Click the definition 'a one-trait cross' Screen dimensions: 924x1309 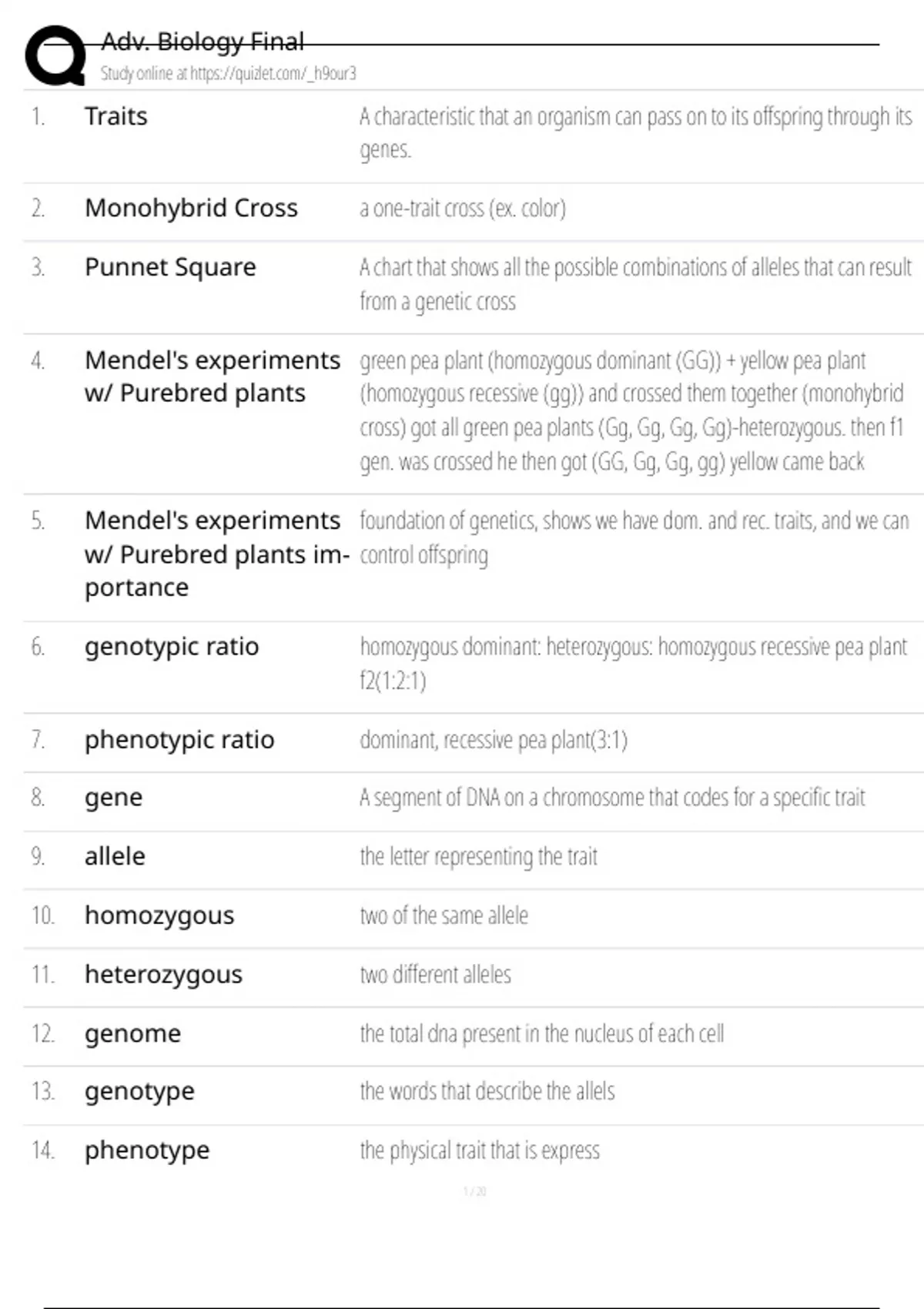tap(463, 209)
